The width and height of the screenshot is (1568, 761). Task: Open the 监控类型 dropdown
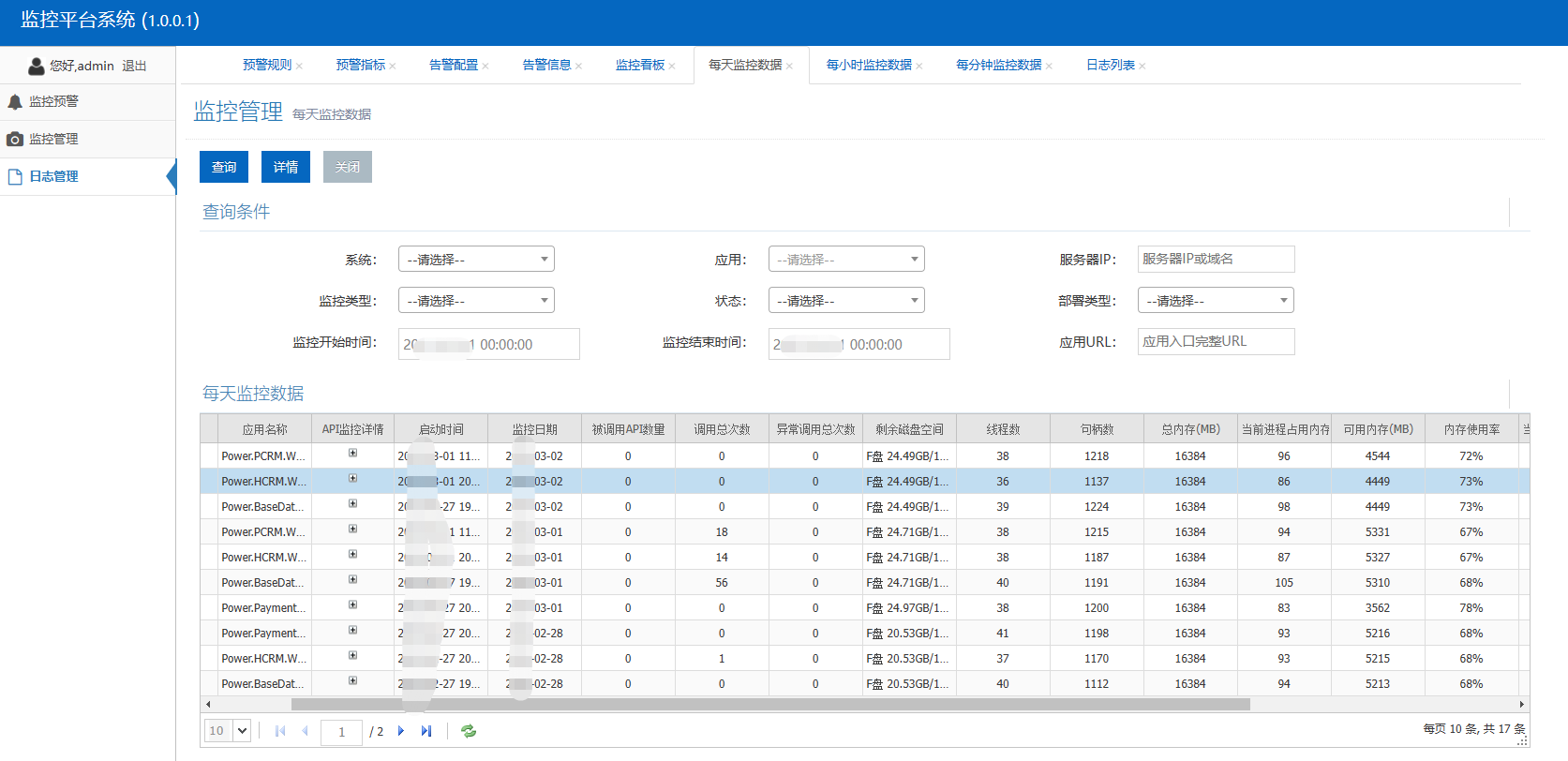coord(476,301)
